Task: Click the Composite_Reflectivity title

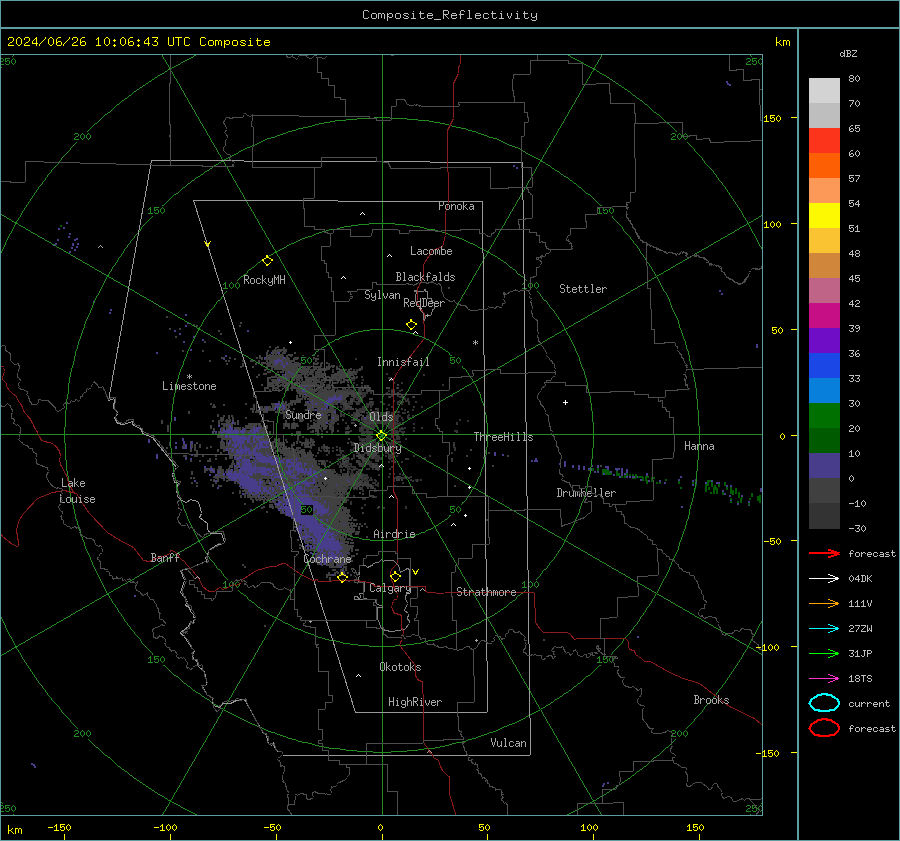Action: pyautogui.click(x=450, y=15)
